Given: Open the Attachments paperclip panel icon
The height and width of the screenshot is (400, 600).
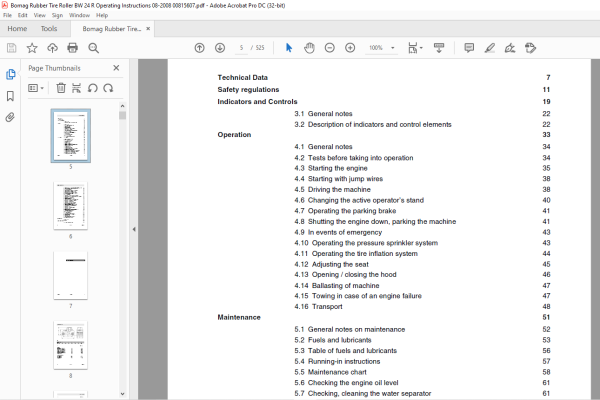Looking at the screenshot, I should [x=10, y=117].
